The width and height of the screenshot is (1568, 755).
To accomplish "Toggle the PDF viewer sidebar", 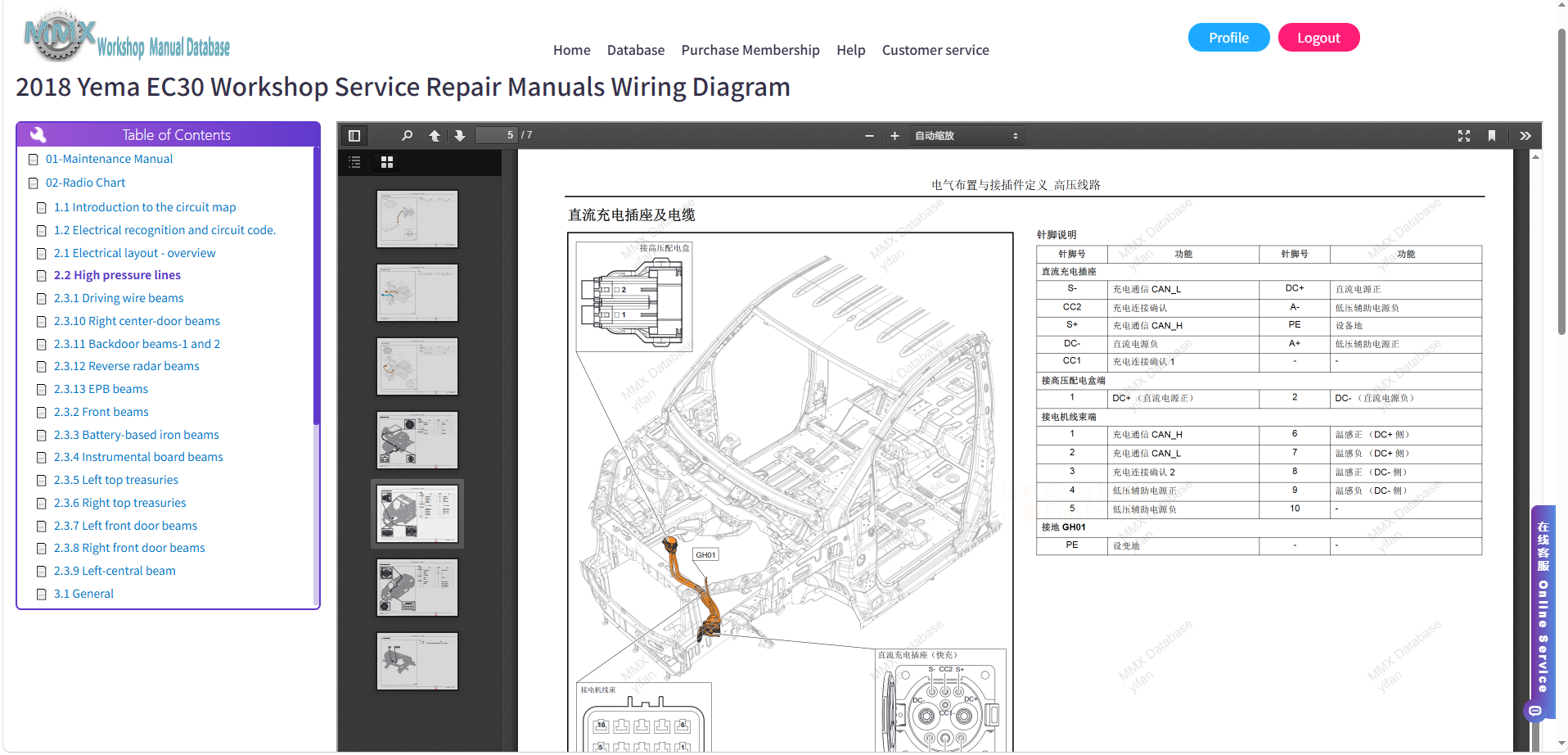I will click(354, 136).
